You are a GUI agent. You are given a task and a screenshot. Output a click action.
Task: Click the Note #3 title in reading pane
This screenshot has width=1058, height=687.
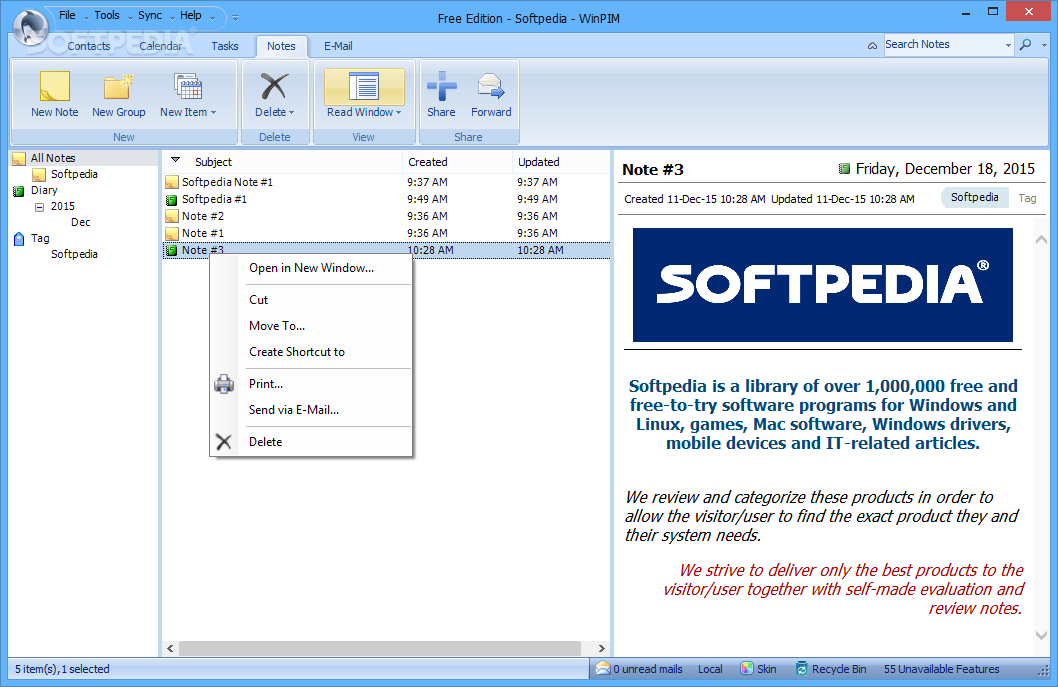click(652, 169)
